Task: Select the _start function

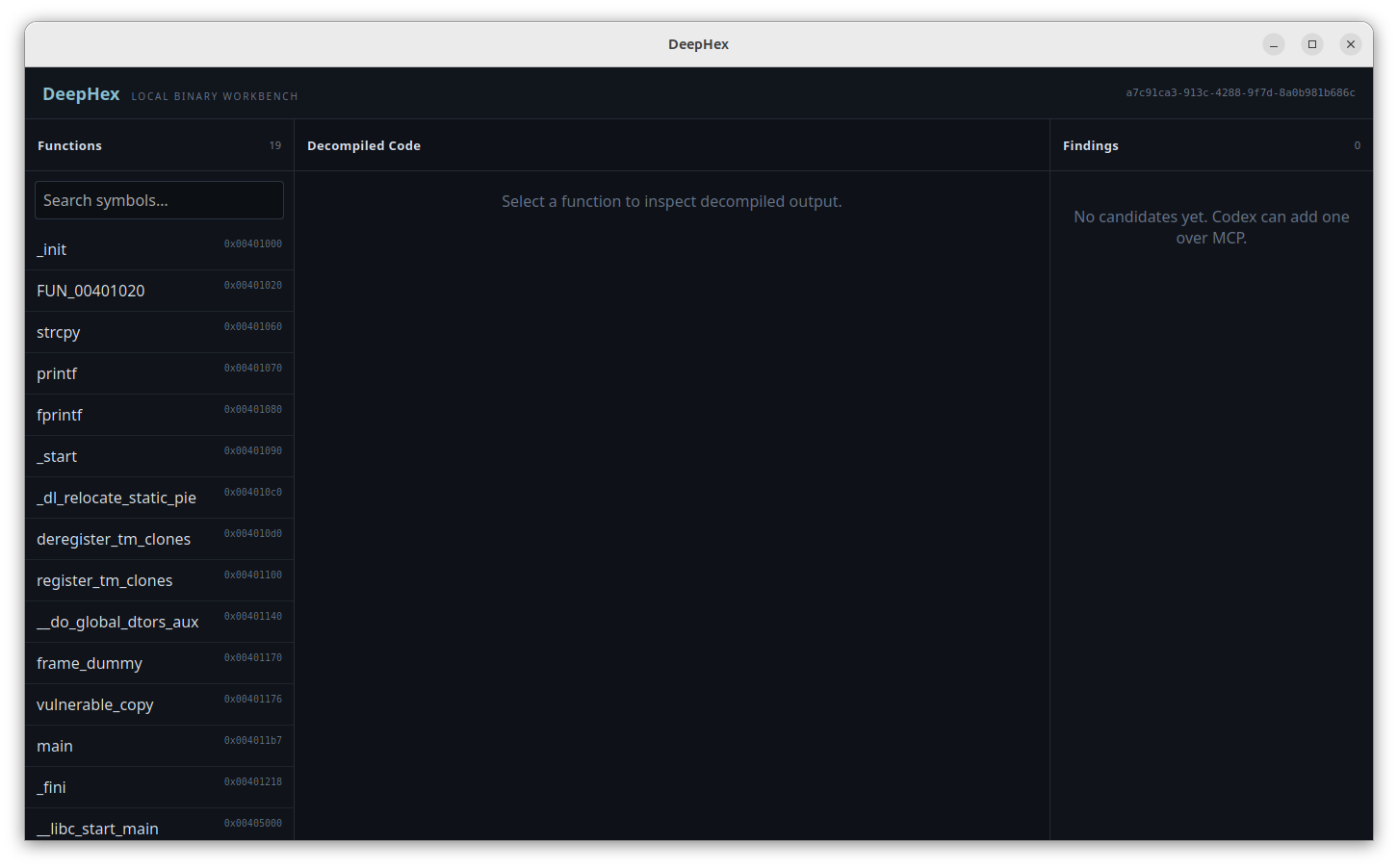Action: [x=159, y=456]
